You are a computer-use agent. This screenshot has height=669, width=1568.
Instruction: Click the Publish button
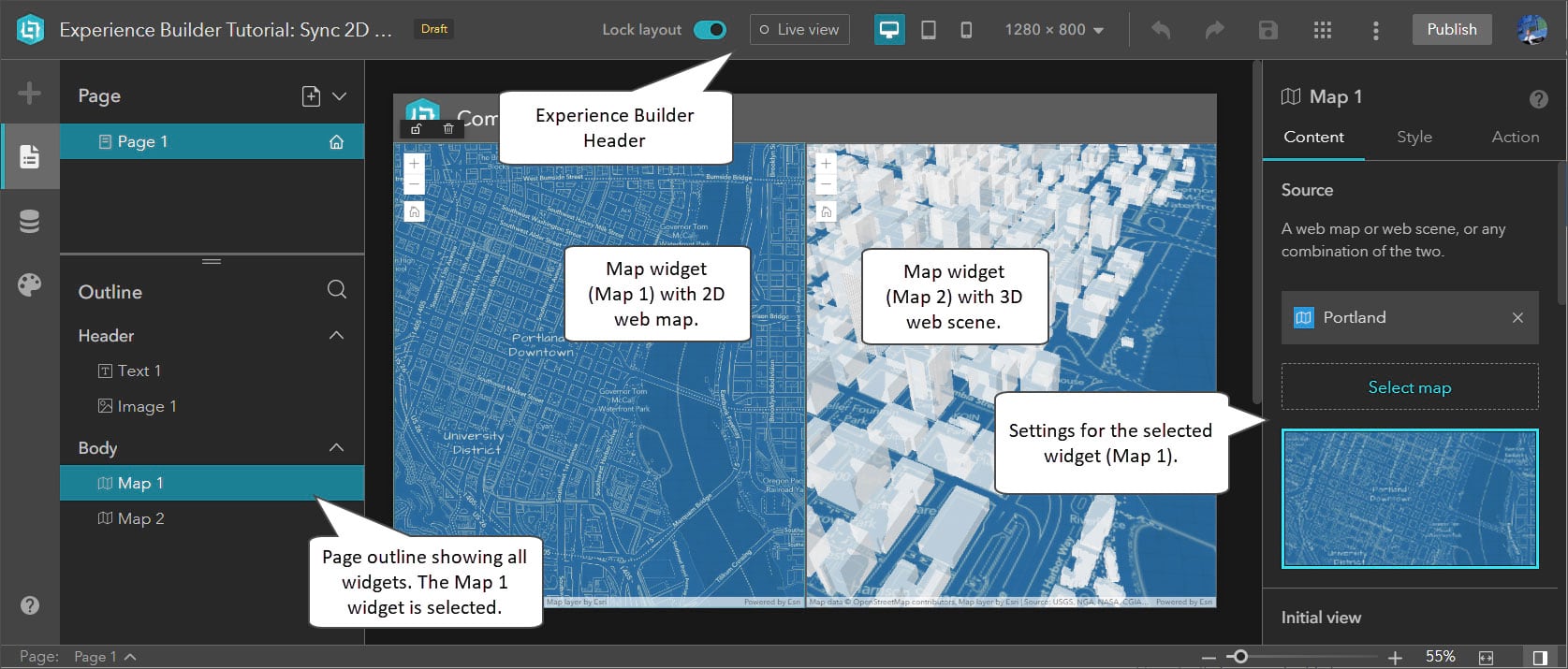pos(1452,30)
